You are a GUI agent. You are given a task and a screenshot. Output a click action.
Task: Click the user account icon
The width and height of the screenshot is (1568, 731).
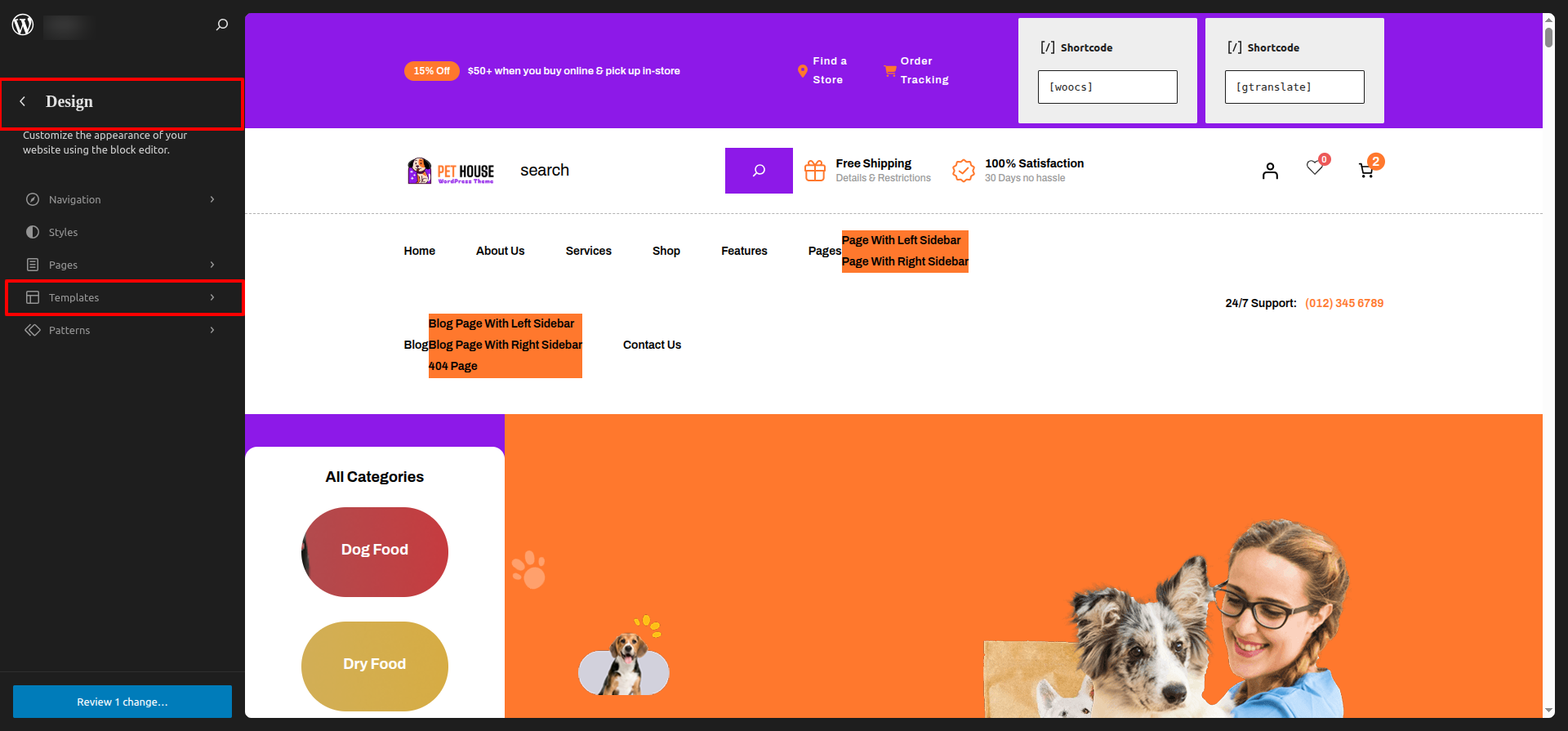pyautogui.click(x=1270, y=171)
